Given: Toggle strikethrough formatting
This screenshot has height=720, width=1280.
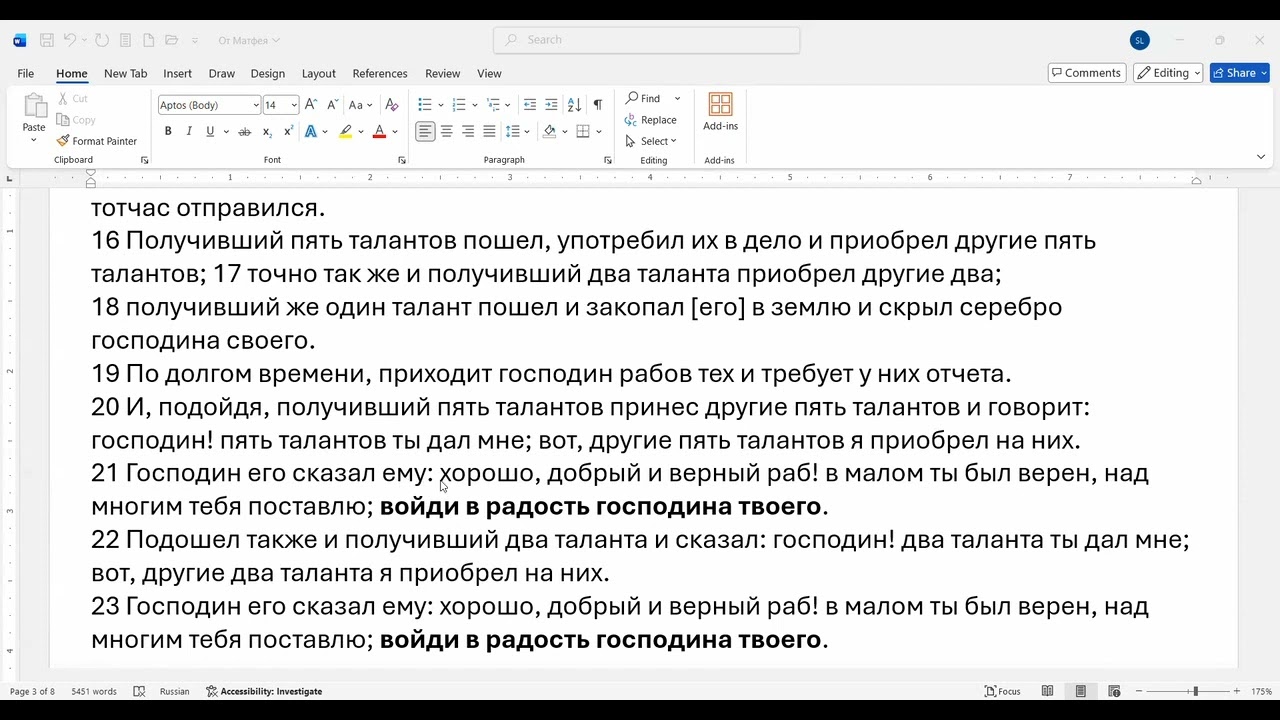Looking at the screenshot, I should (245, 131).
